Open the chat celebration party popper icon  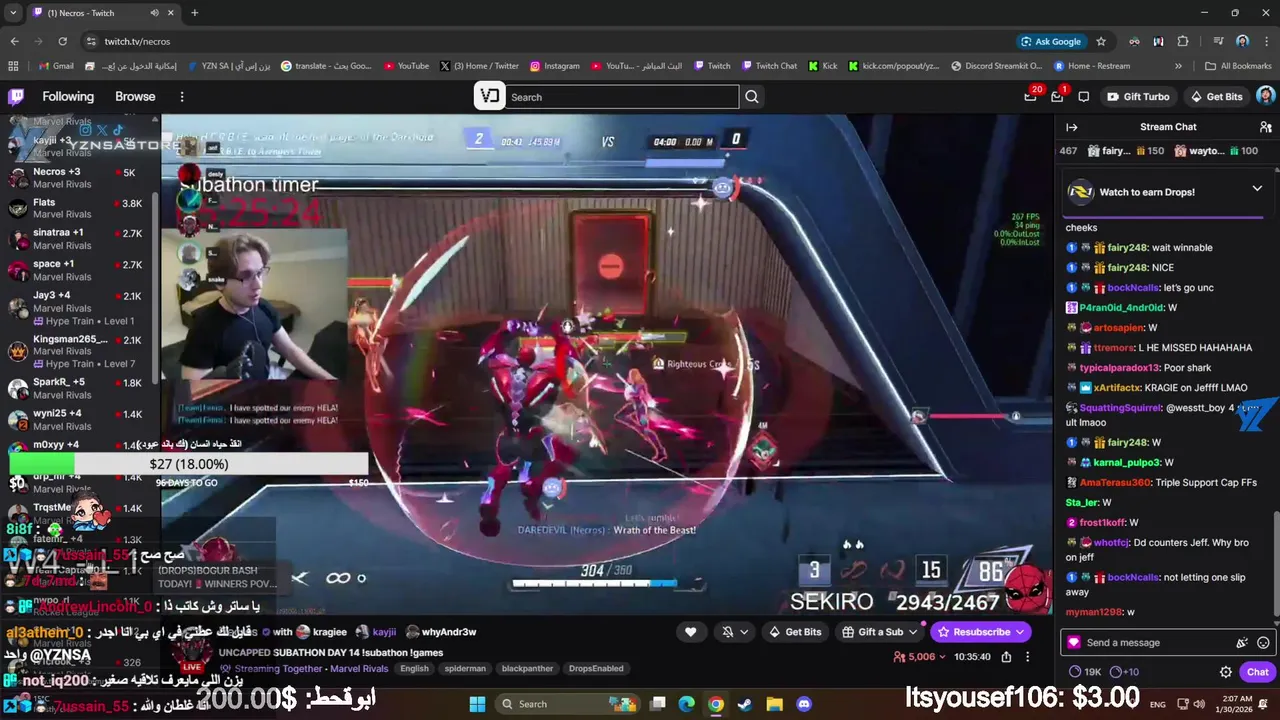pyautogui.click(x=1242, y=643)
